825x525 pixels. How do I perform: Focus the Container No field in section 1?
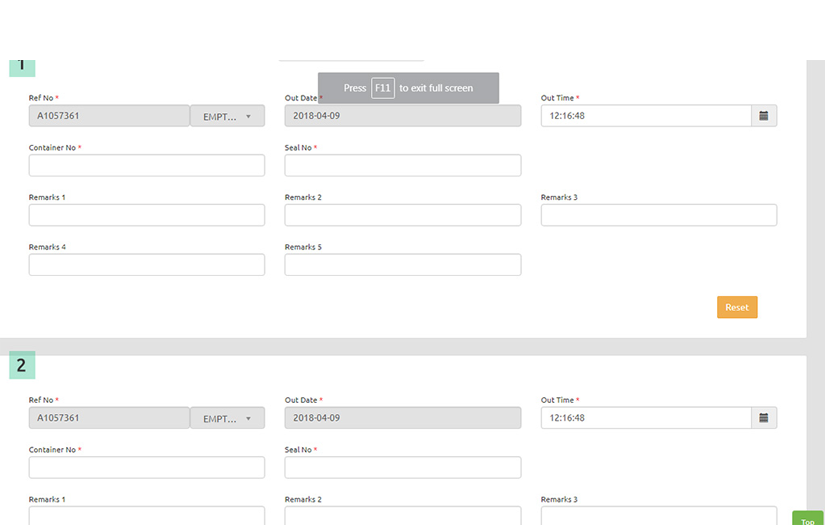[x=147, y=165]
